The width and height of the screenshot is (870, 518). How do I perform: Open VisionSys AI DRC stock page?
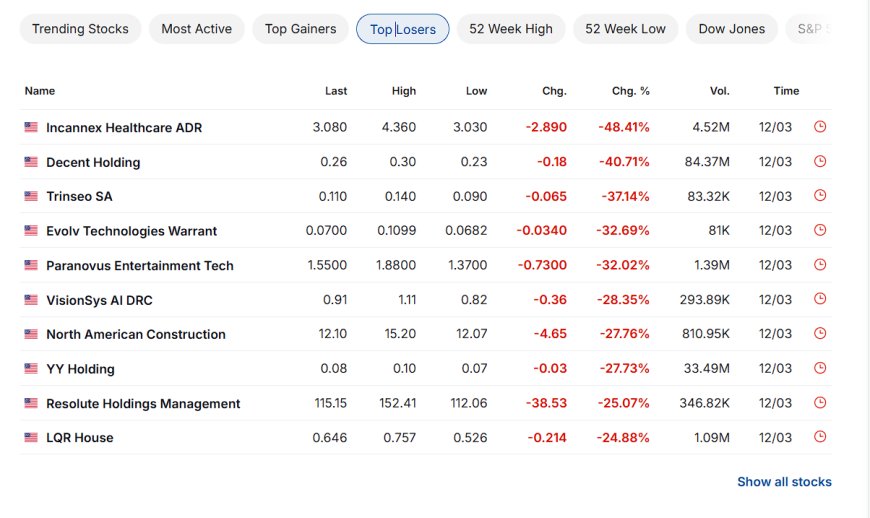click(99, 300)
